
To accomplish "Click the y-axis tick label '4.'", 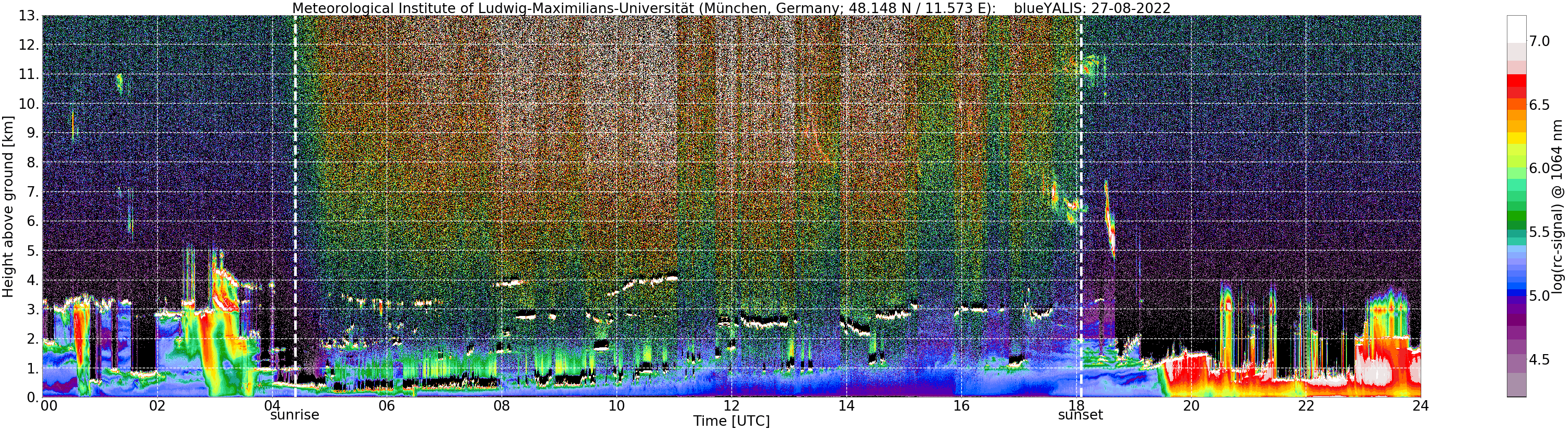I will pyautogui.click(x=33, y=280).
